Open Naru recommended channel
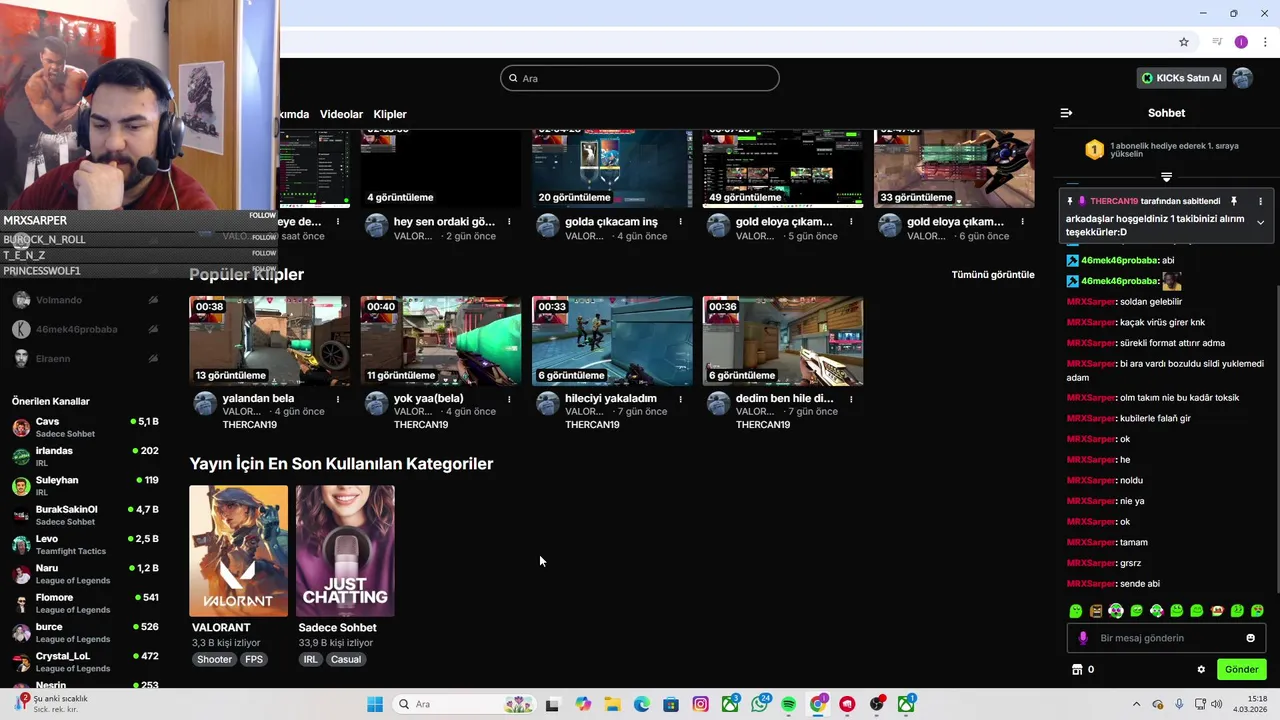Screen dimensions: 1280x720 pos(85,574)
